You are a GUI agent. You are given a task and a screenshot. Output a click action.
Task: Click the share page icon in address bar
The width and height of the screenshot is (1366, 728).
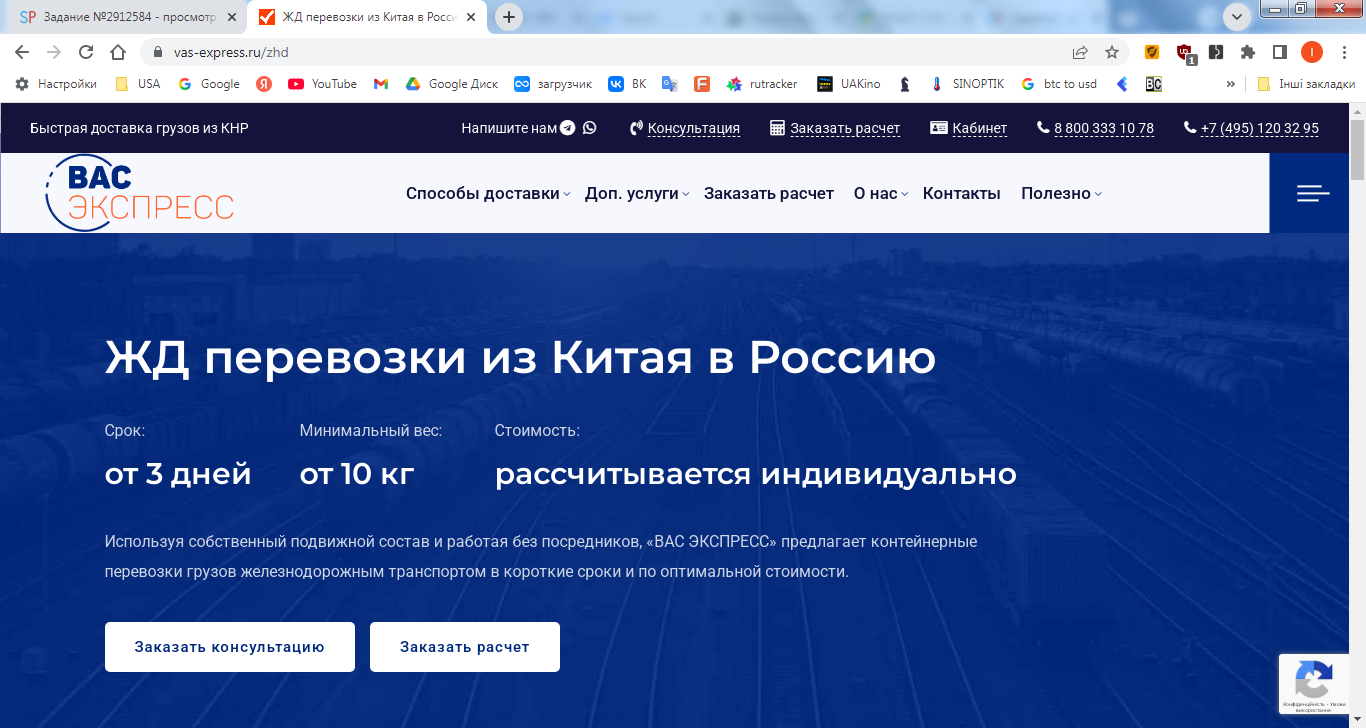coord(1080,52)
